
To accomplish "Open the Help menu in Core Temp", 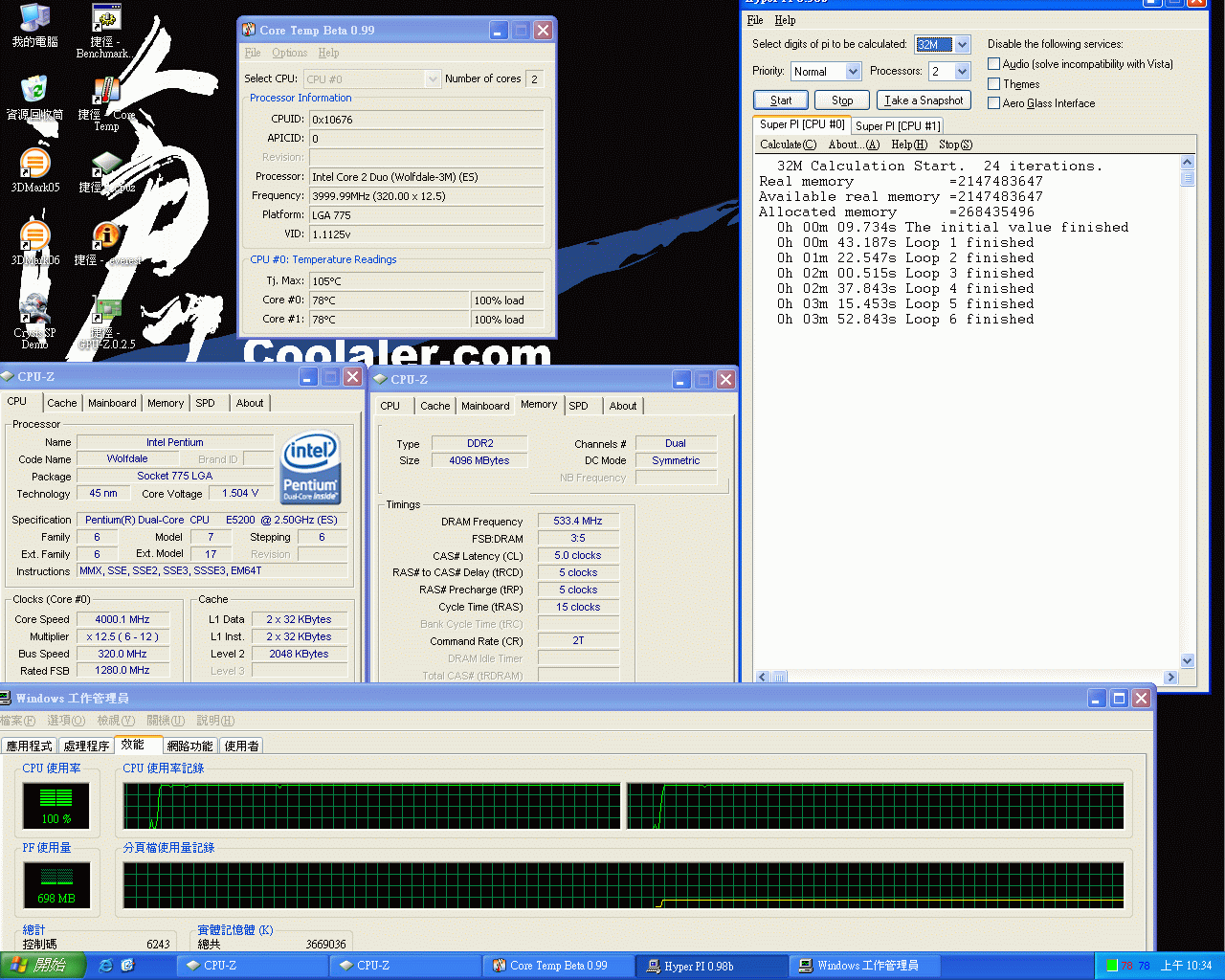I will coord(328,53).
